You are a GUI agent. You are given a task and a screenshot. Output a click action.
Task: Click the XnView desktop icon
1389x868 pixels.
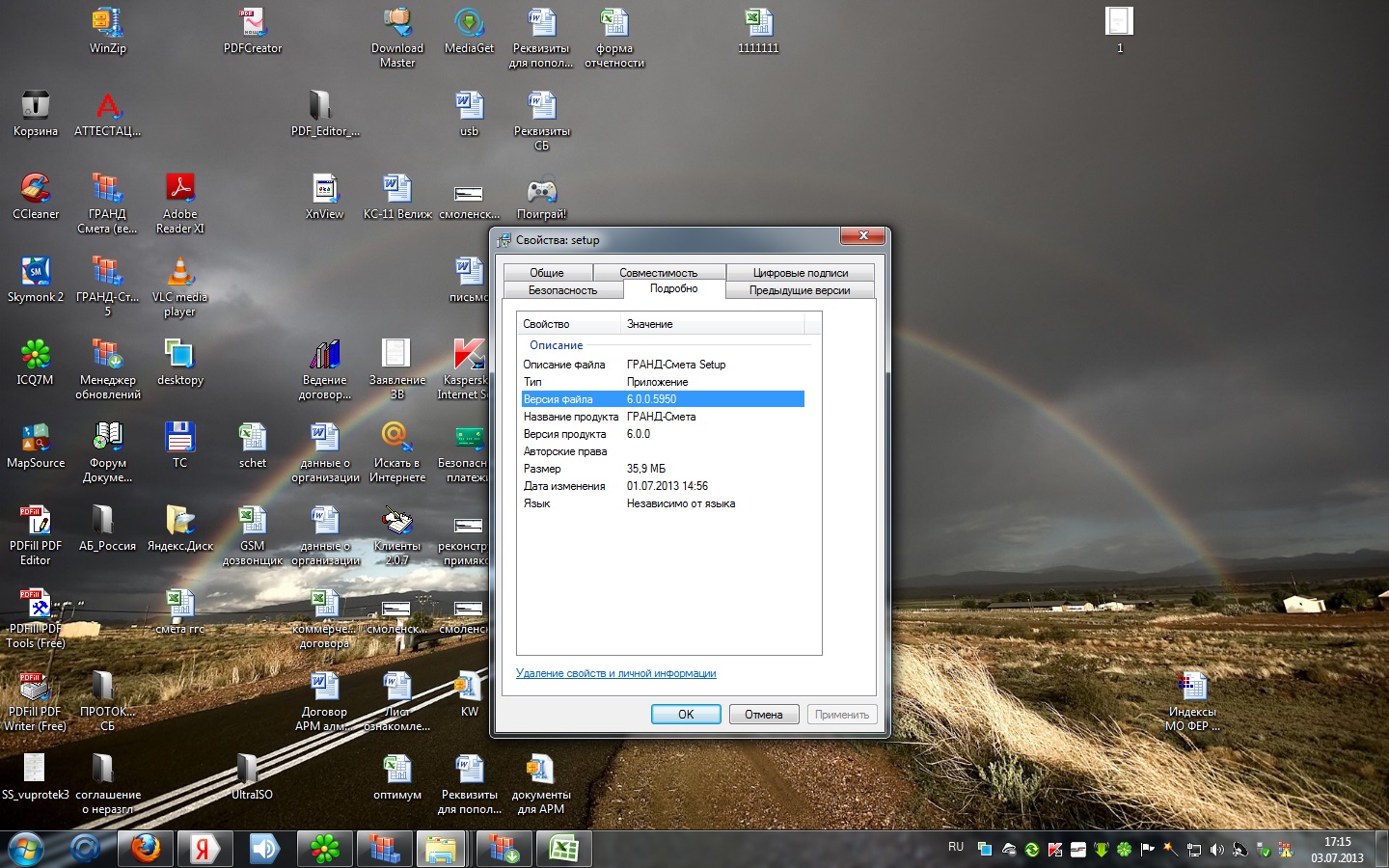[324, 196]
